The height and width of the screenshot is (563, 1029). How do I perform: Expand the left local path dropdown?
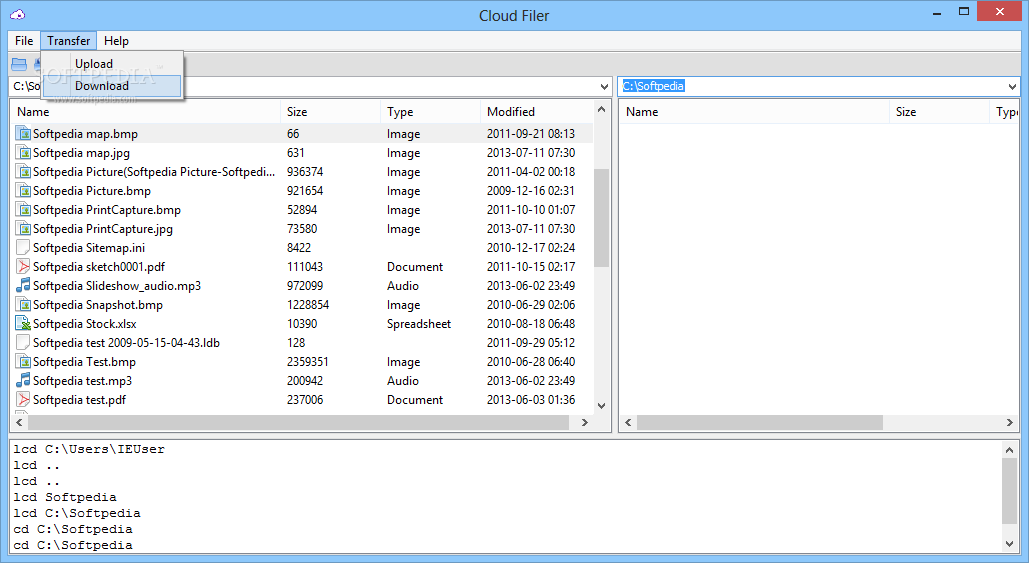tap(604, 87)
